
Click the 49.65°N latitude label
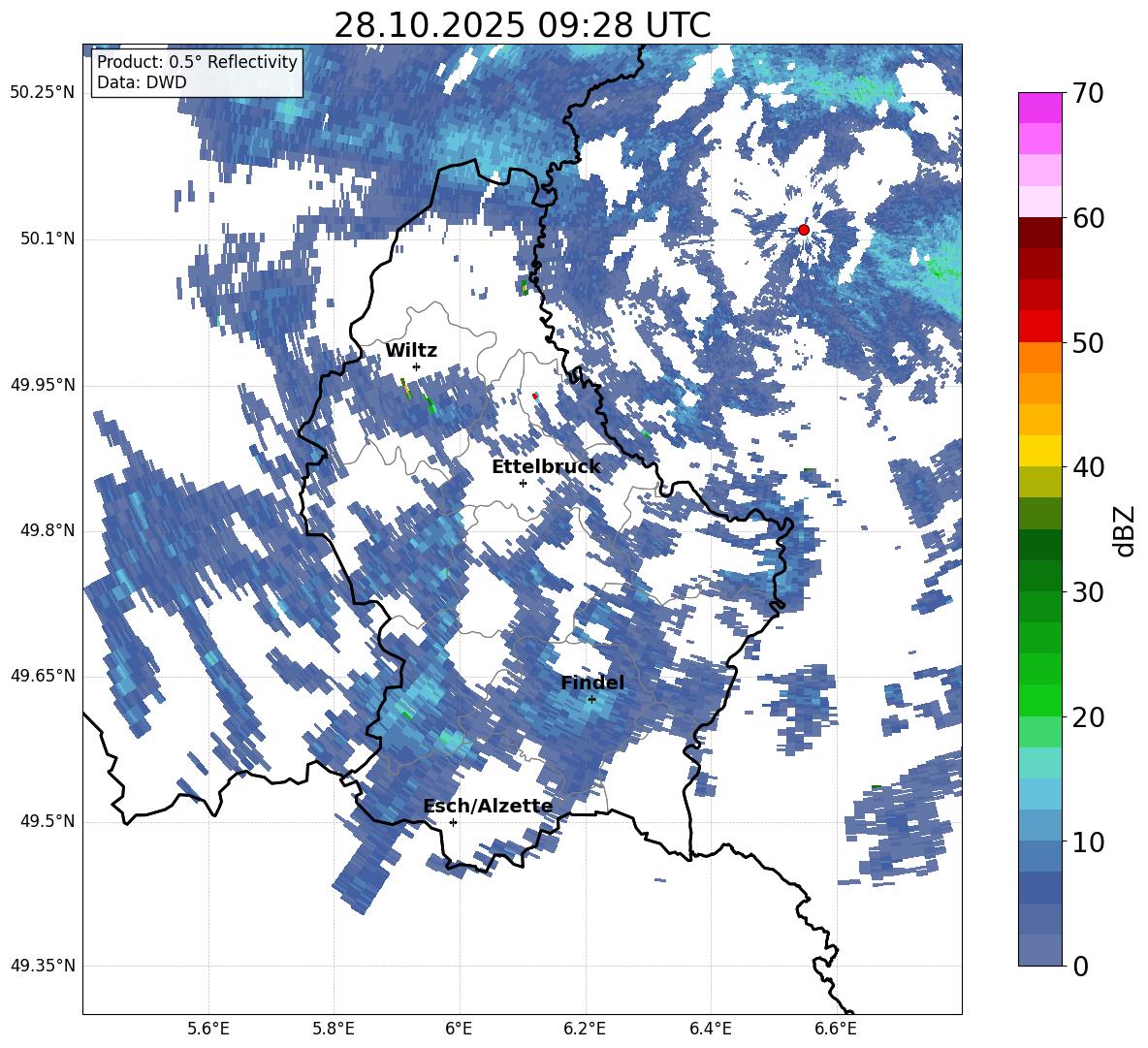(43, 676)
